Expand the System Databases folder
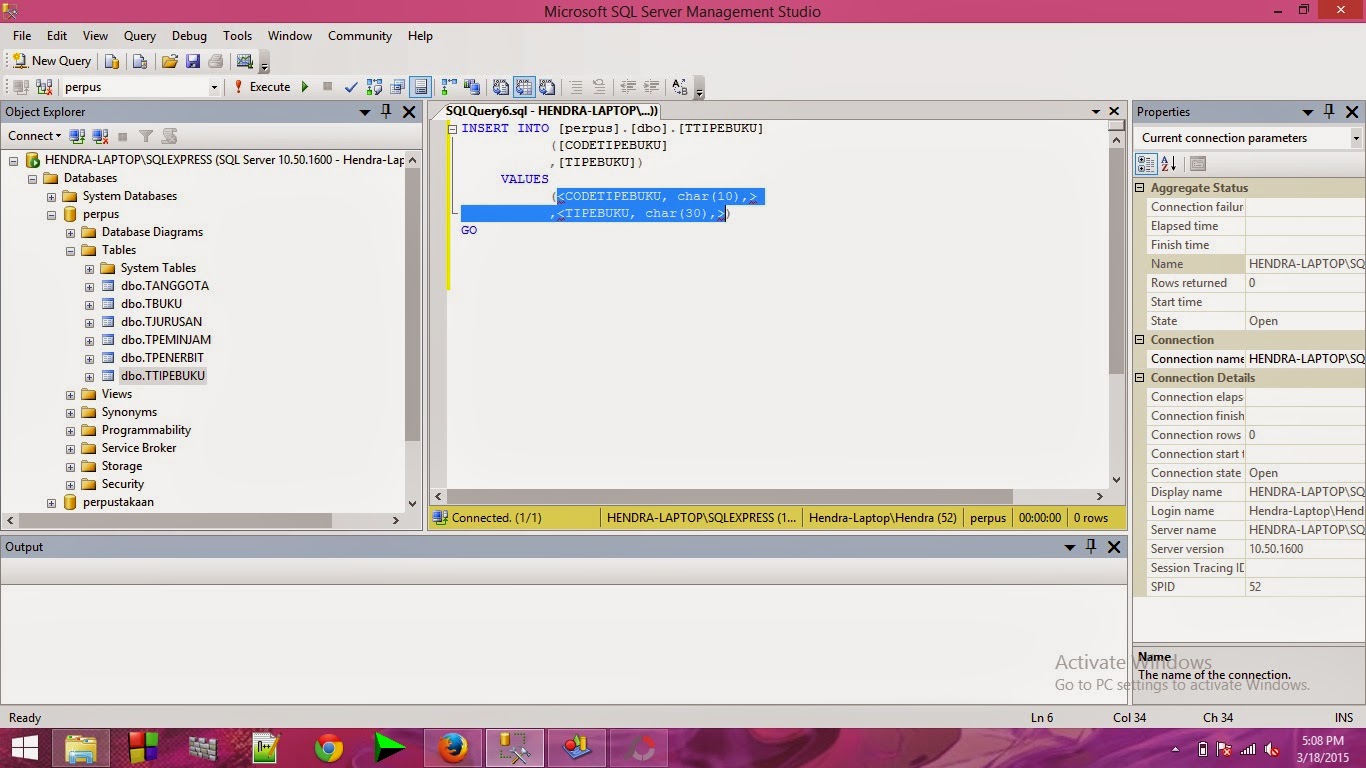 coord(52,196)
